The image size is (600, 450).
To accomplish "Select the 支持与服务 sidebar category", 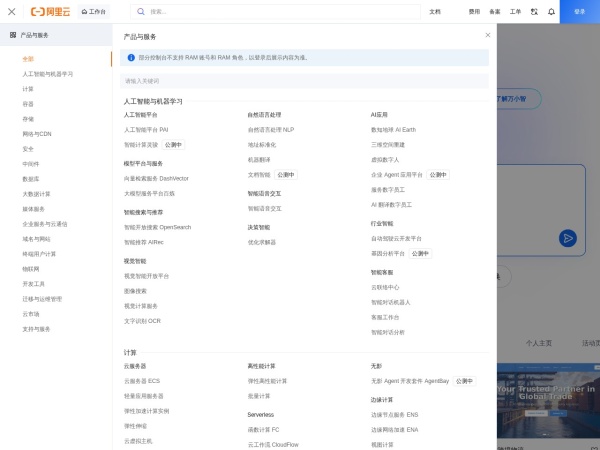I will coord(36,329).
